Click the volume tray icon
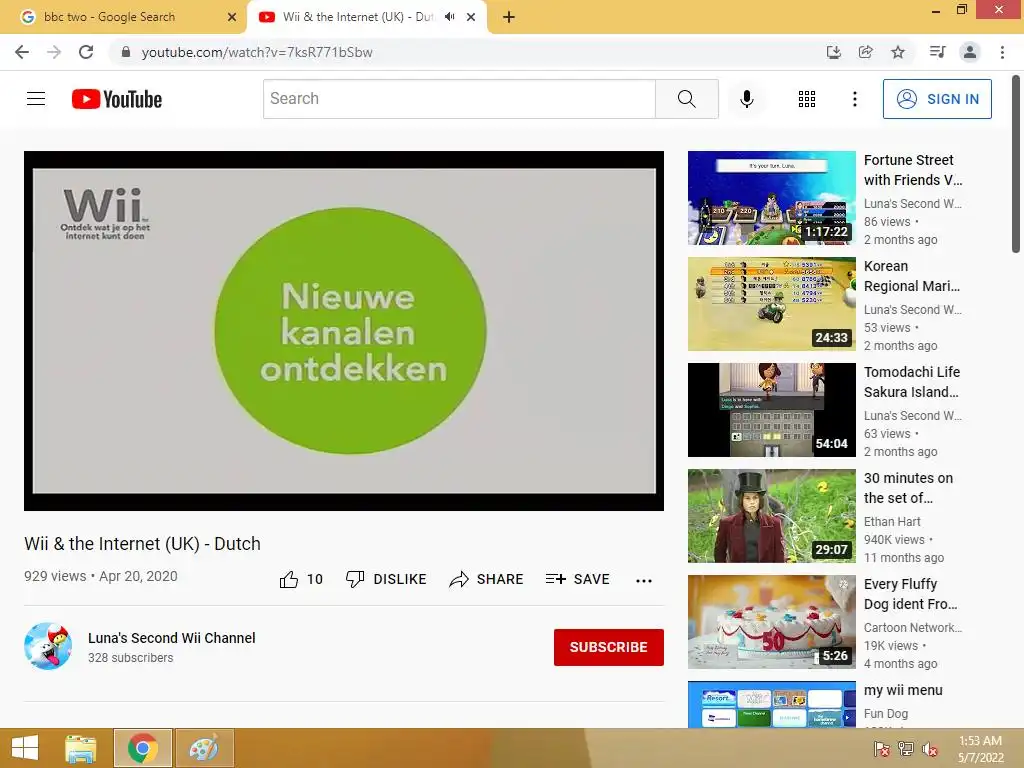The width and height of the screenshot is (1024, 768). click(x=929, y=748)
